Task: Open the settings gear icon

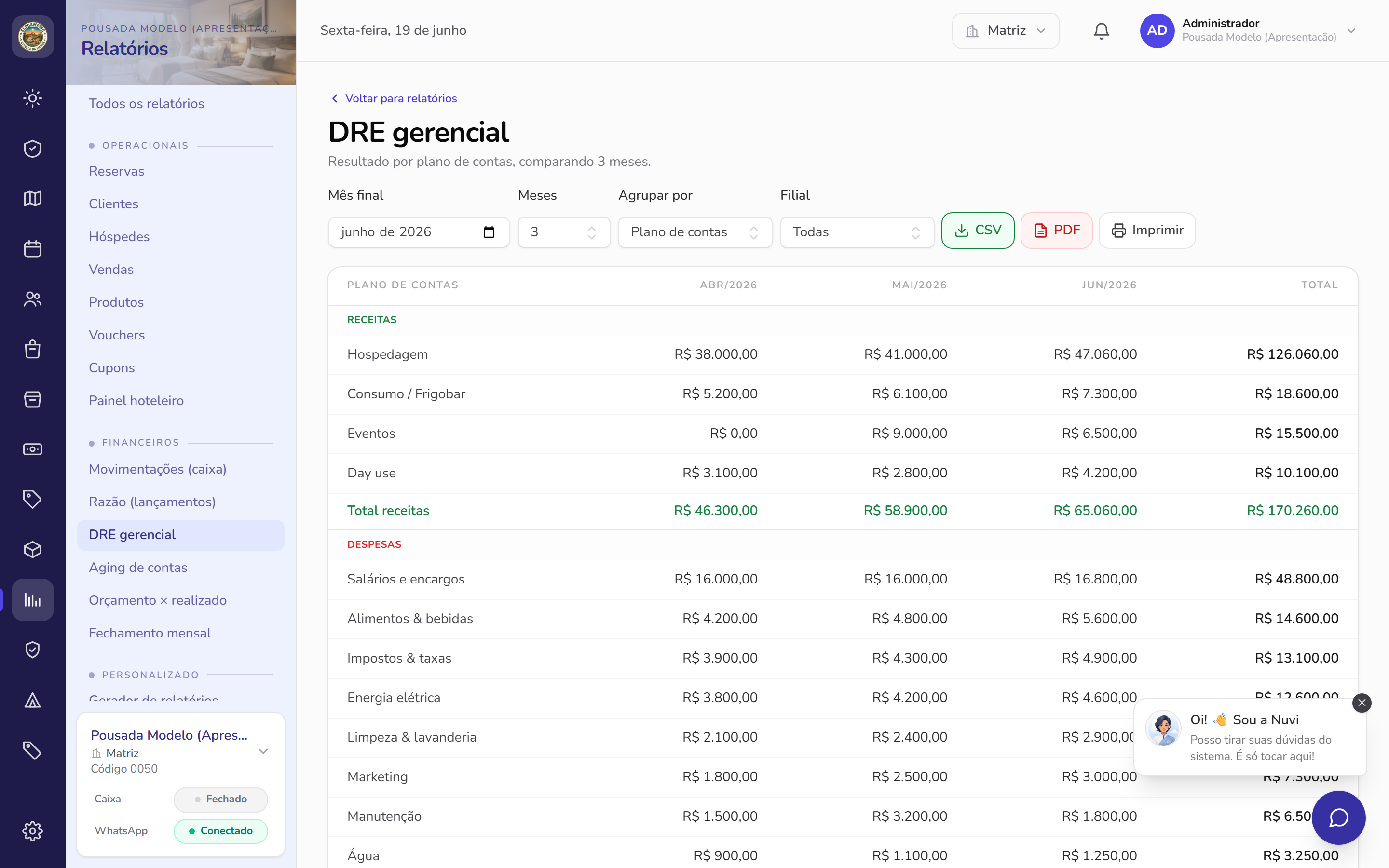Action: coord(33,831)
